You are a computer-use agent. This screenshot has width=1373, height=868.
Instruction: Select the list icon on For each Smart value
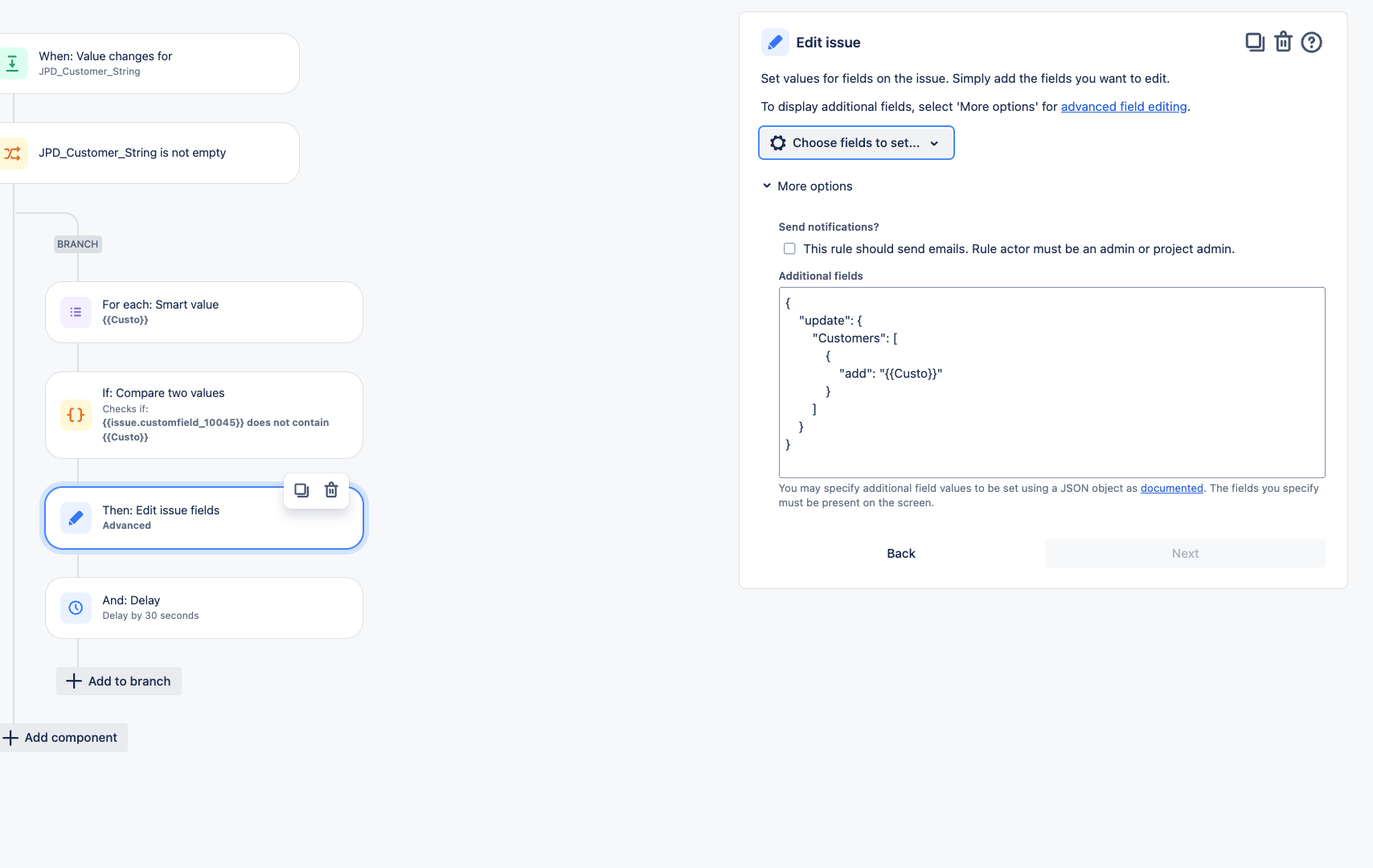tap(76, 312)
